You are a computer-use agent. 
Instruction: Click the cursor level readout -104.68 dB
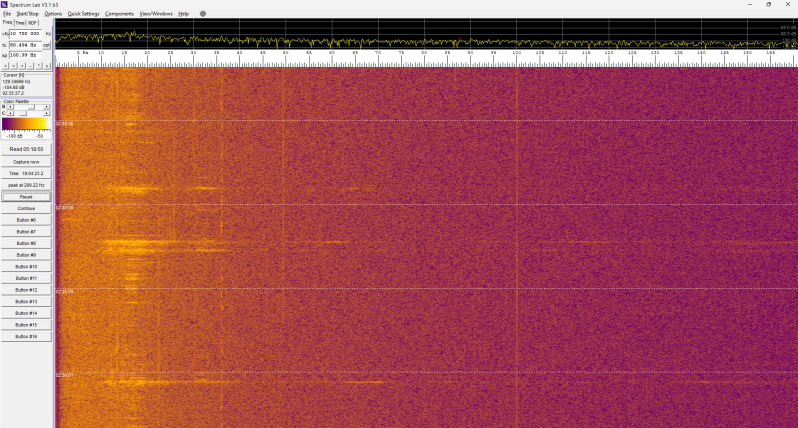[13, 88]
